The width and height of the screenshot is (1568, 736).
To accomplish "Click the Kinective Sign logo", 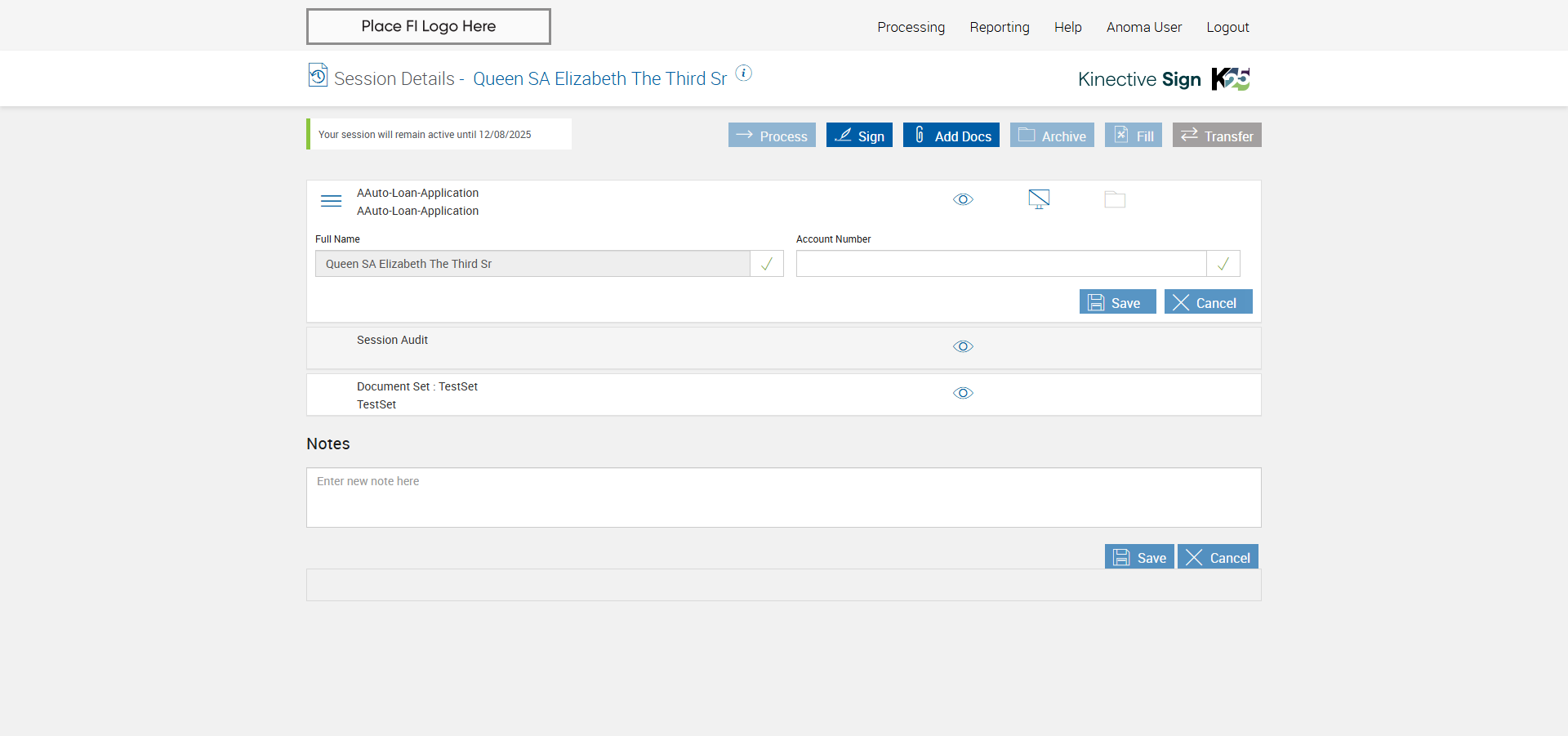I will coord(1163,79).
